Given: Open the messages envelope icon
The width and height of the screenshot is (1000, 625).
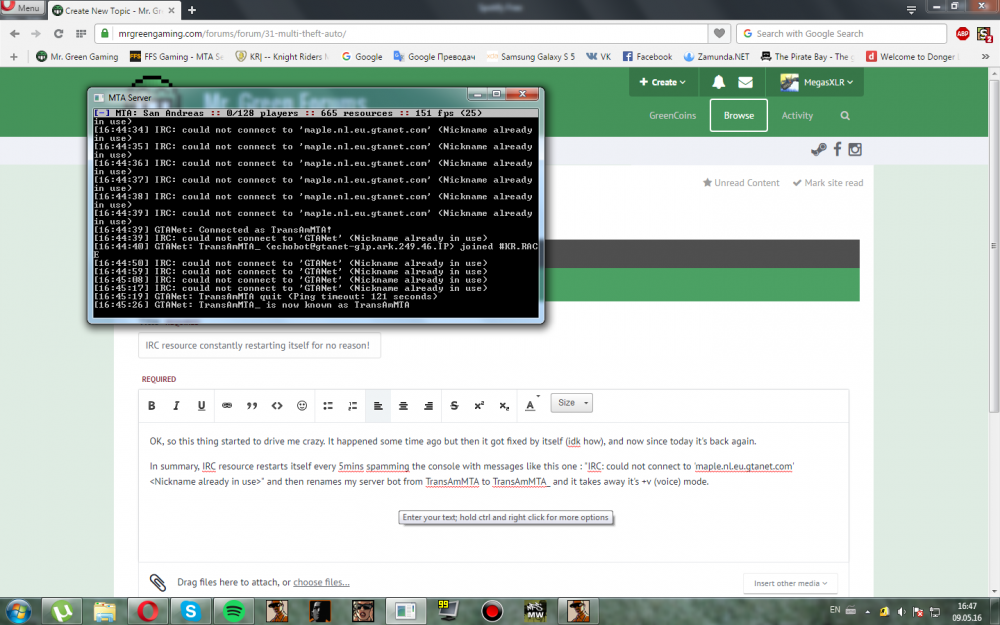Looking at the screenshot, I should [x=747, y=82].
